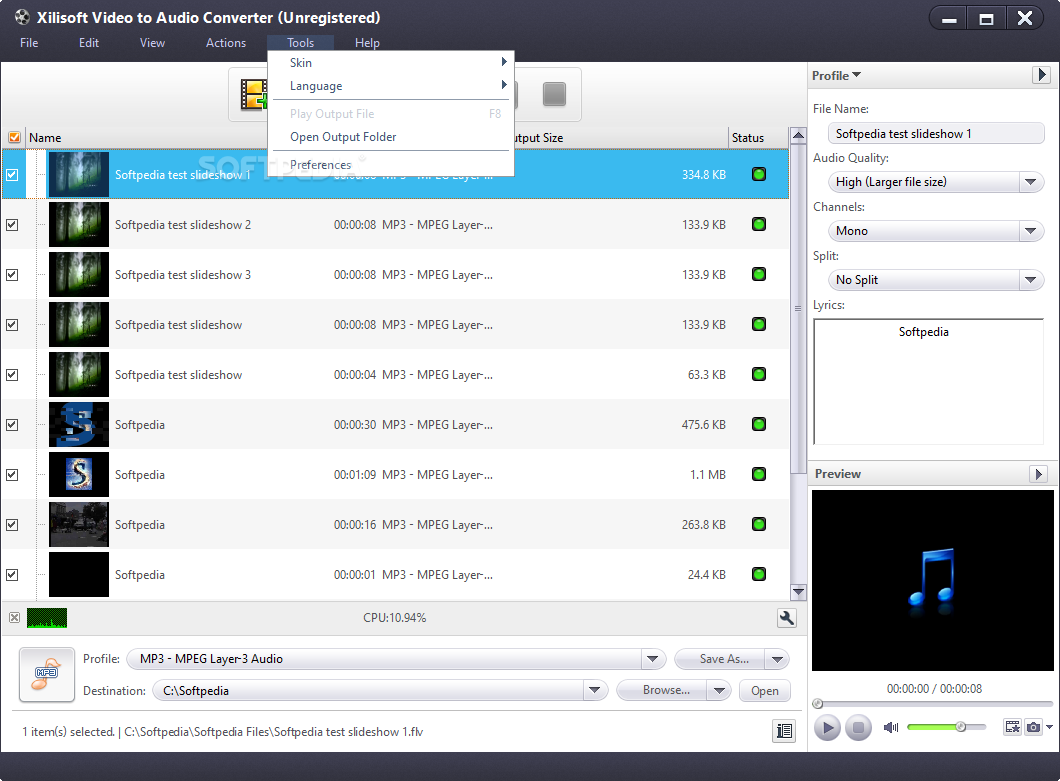This screenshot has width=1060, height=781.
Task: Uncheck checkbox of 1.1 MB Softpedia row
Action: 12,475
